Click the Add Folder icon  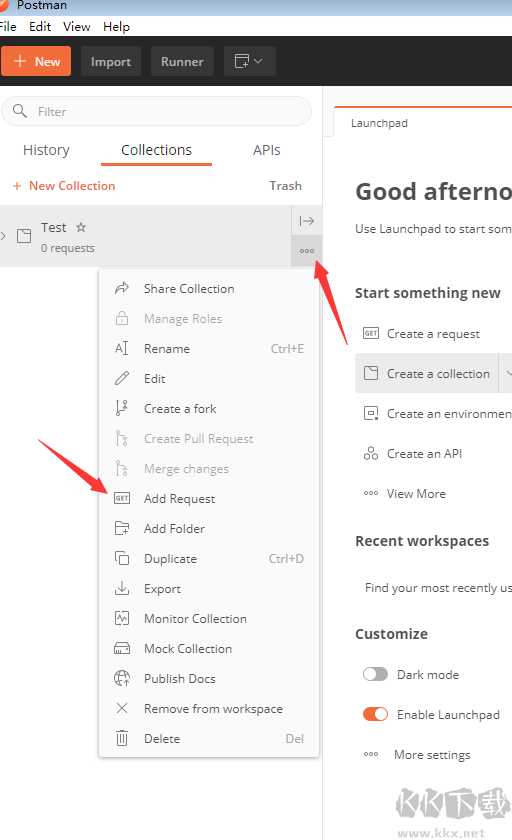point(122,529)
